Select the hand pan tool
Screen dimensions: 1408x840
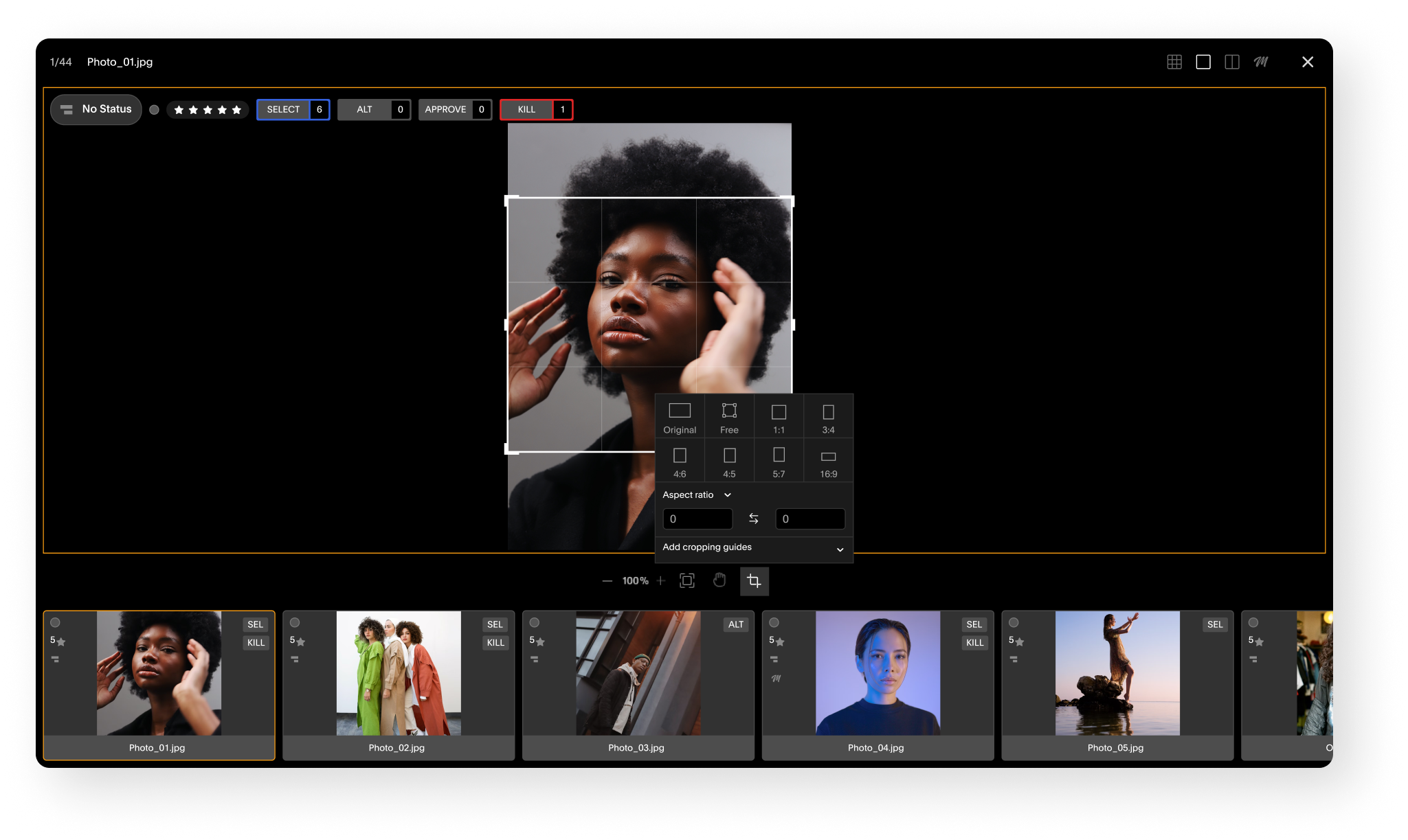(719, 581)
